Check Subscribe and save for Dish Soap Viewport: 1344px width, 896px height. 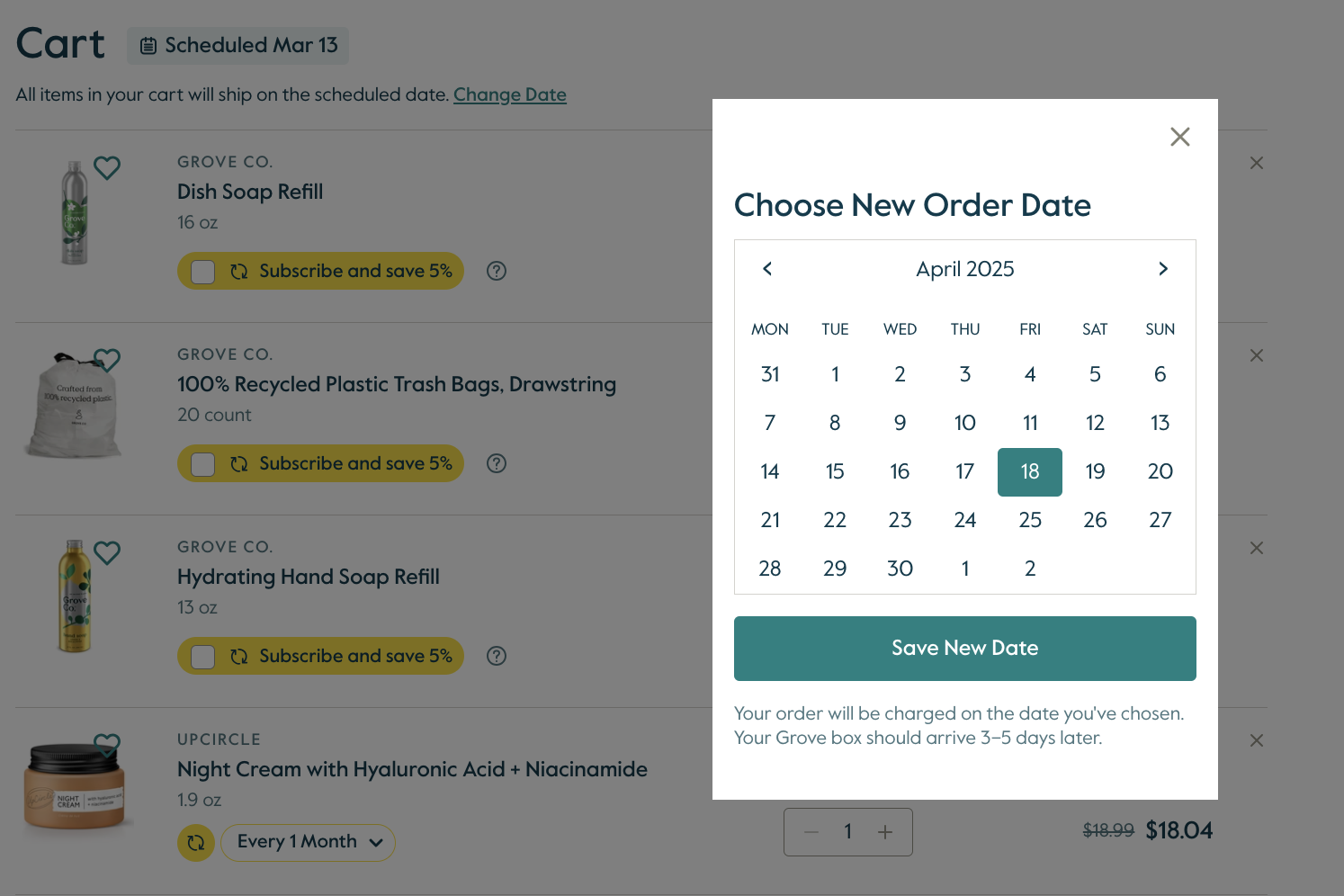[203, 272]
